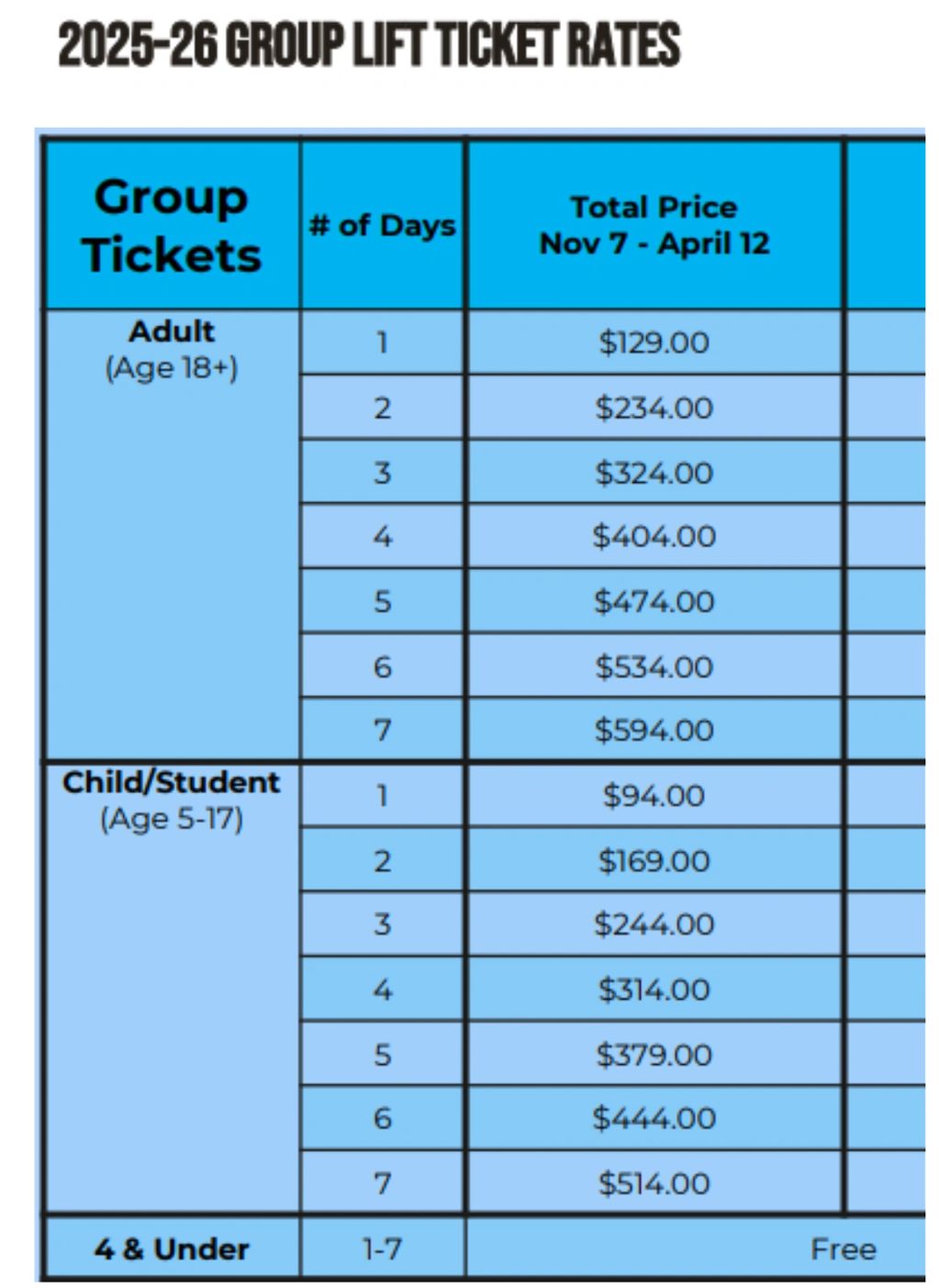
Task: Click the $474.00 Adult 5-day price
Action: (654, 602)
